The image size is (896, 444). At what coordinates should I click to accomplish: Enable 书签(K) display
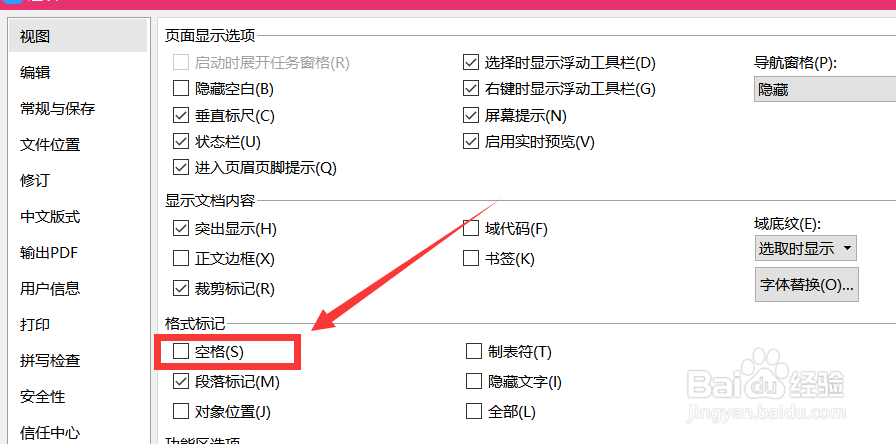[472, 258]
